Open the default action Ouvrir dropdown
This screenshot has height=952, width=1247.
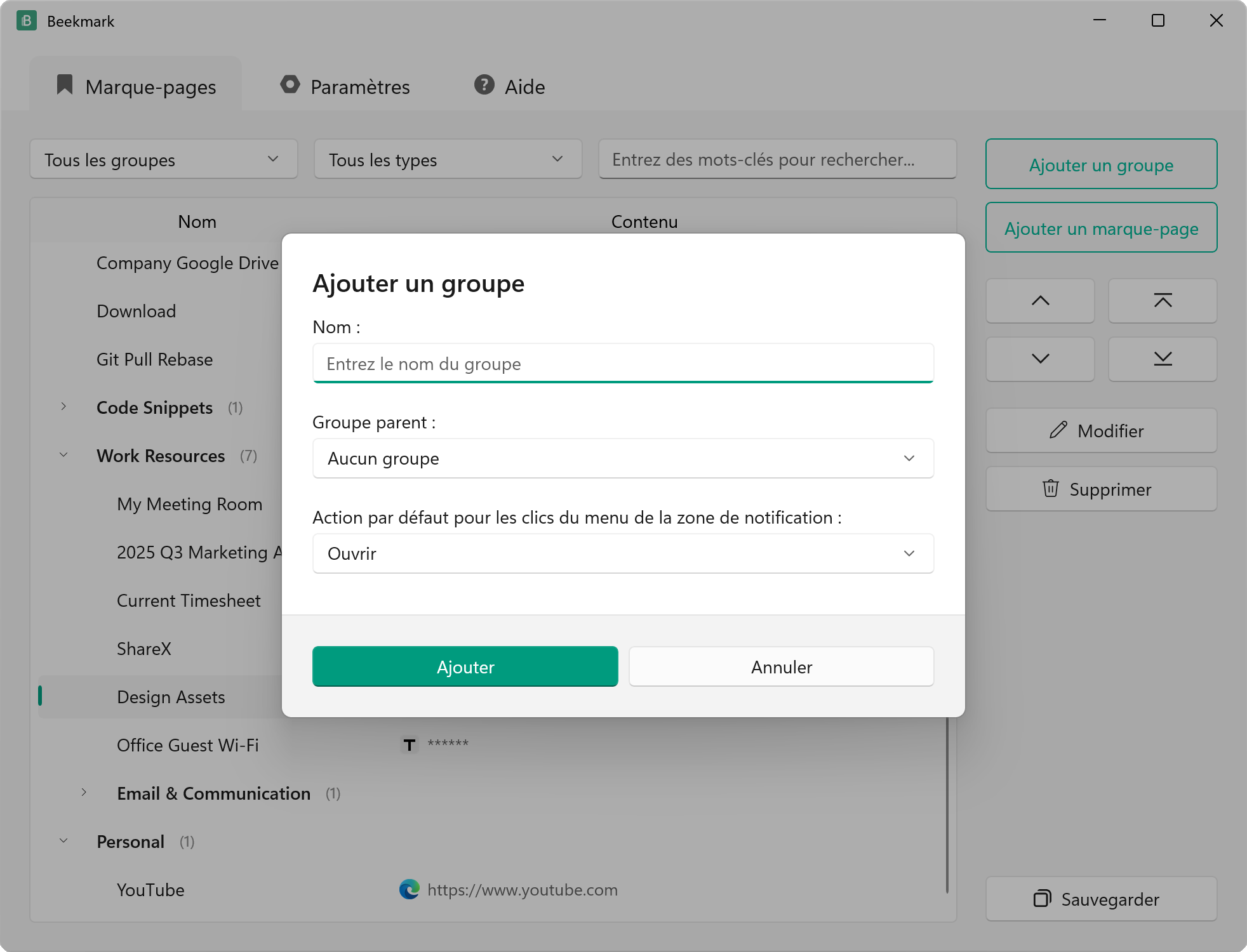623,553
